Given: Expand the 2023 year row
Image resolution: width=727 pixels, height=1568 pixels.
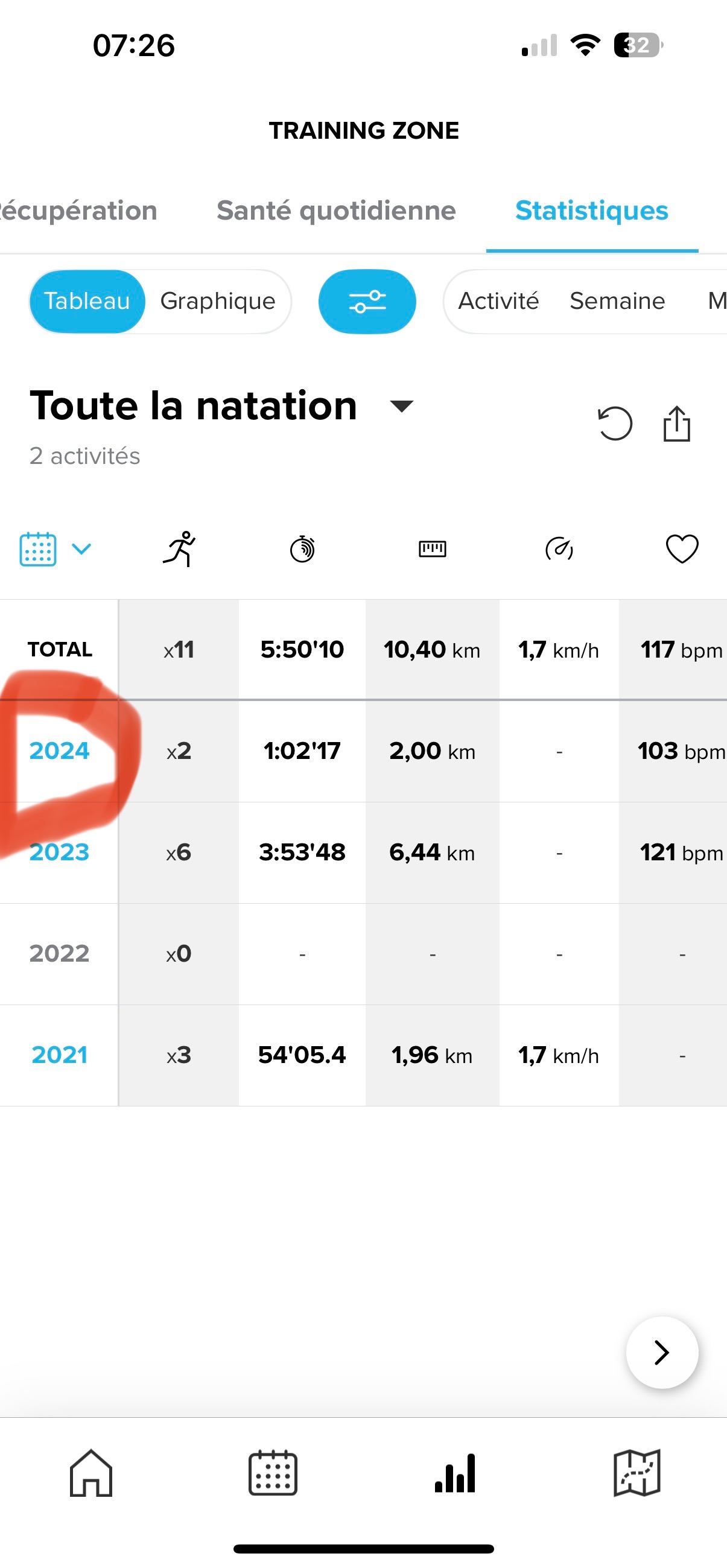Looking at the screenshot, I should (60, 852).
